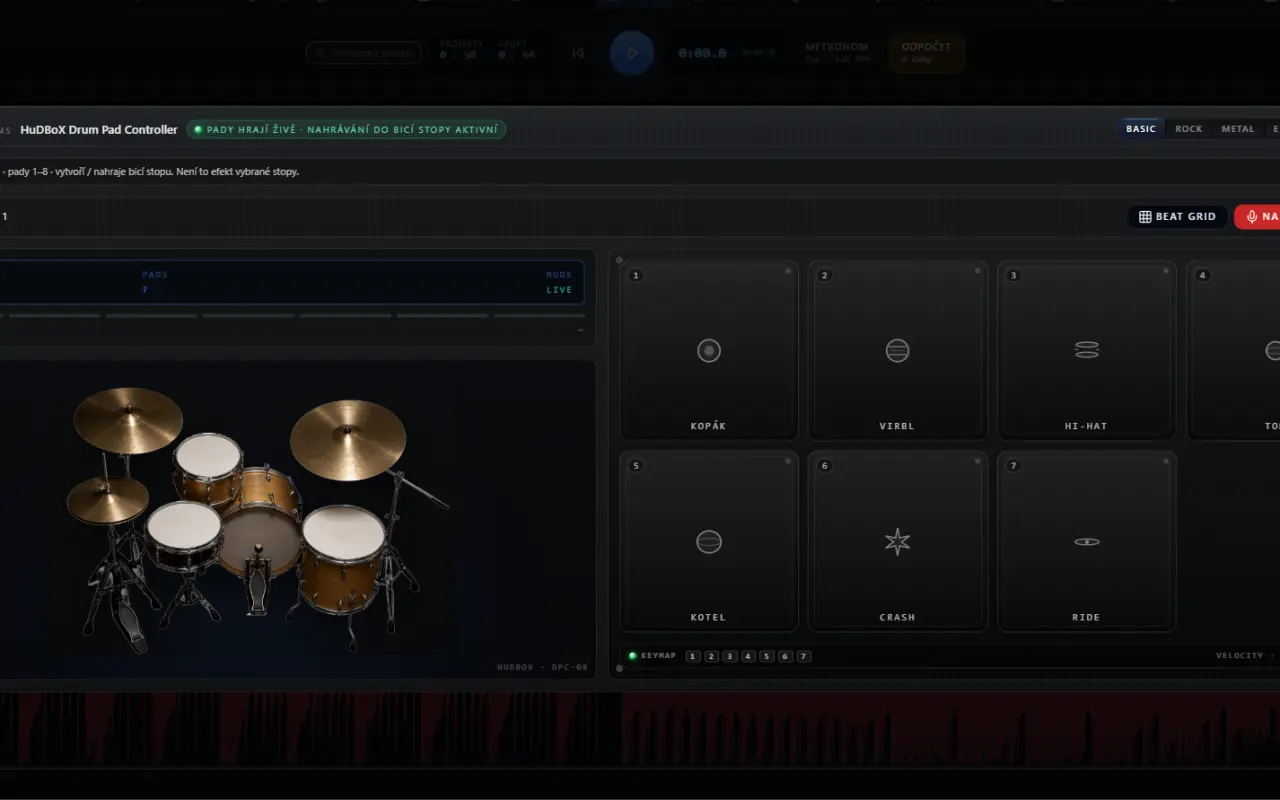Click the Velocity label in keymap bar
Image resolution: width=1280 pixels, height=800 pixels.
tap(1240, 656)
